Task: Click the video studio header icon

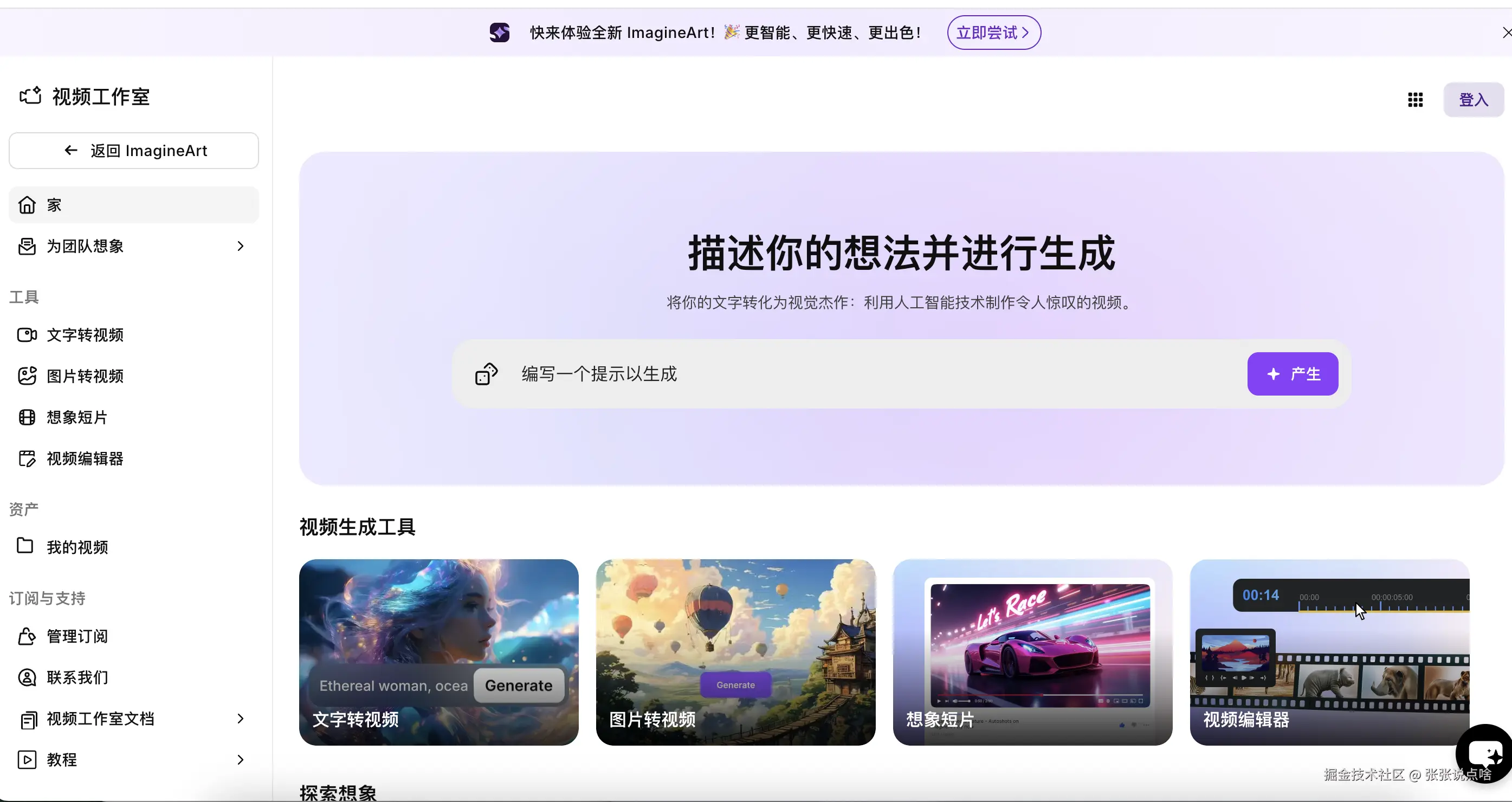Action: coord(30,96)
